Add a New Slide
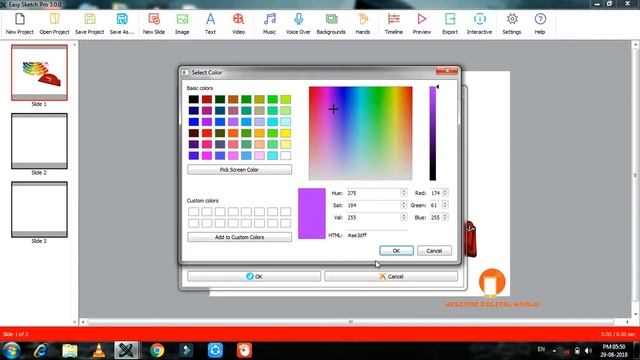Screen dimensions: 640x360 [154, 24]
